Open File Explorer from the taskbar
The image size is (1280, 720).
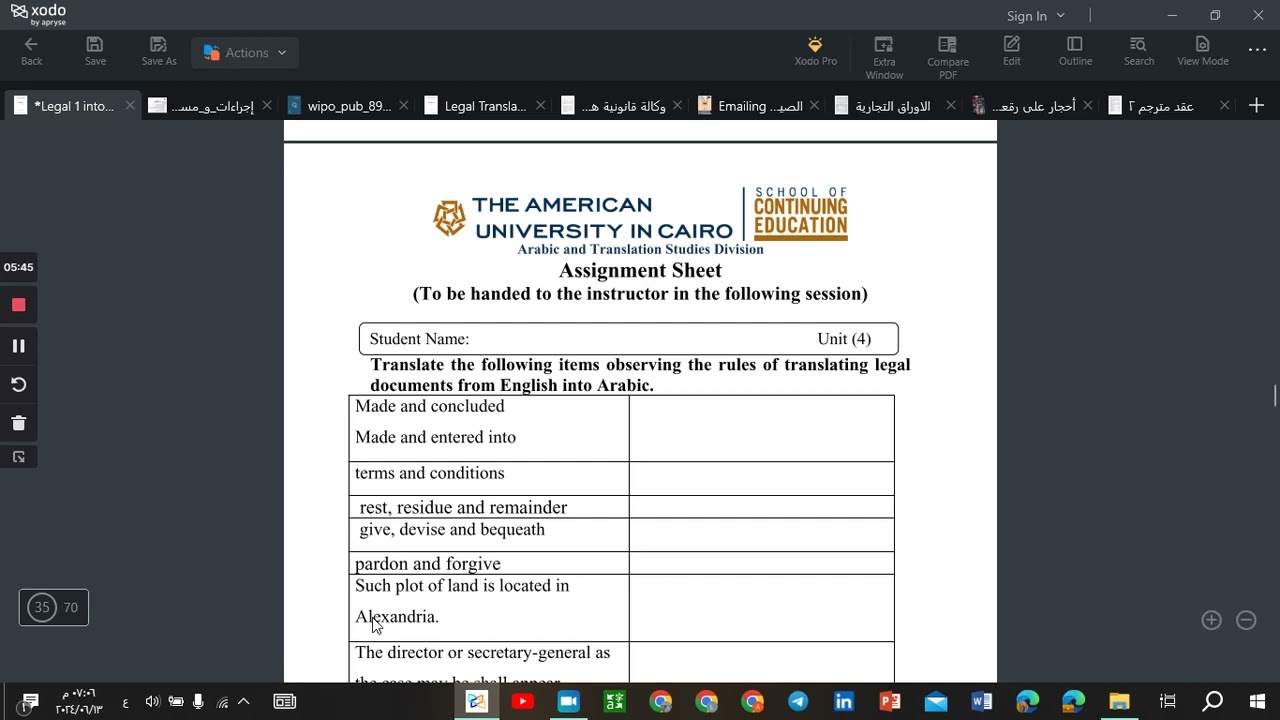tap(1119, 702)
